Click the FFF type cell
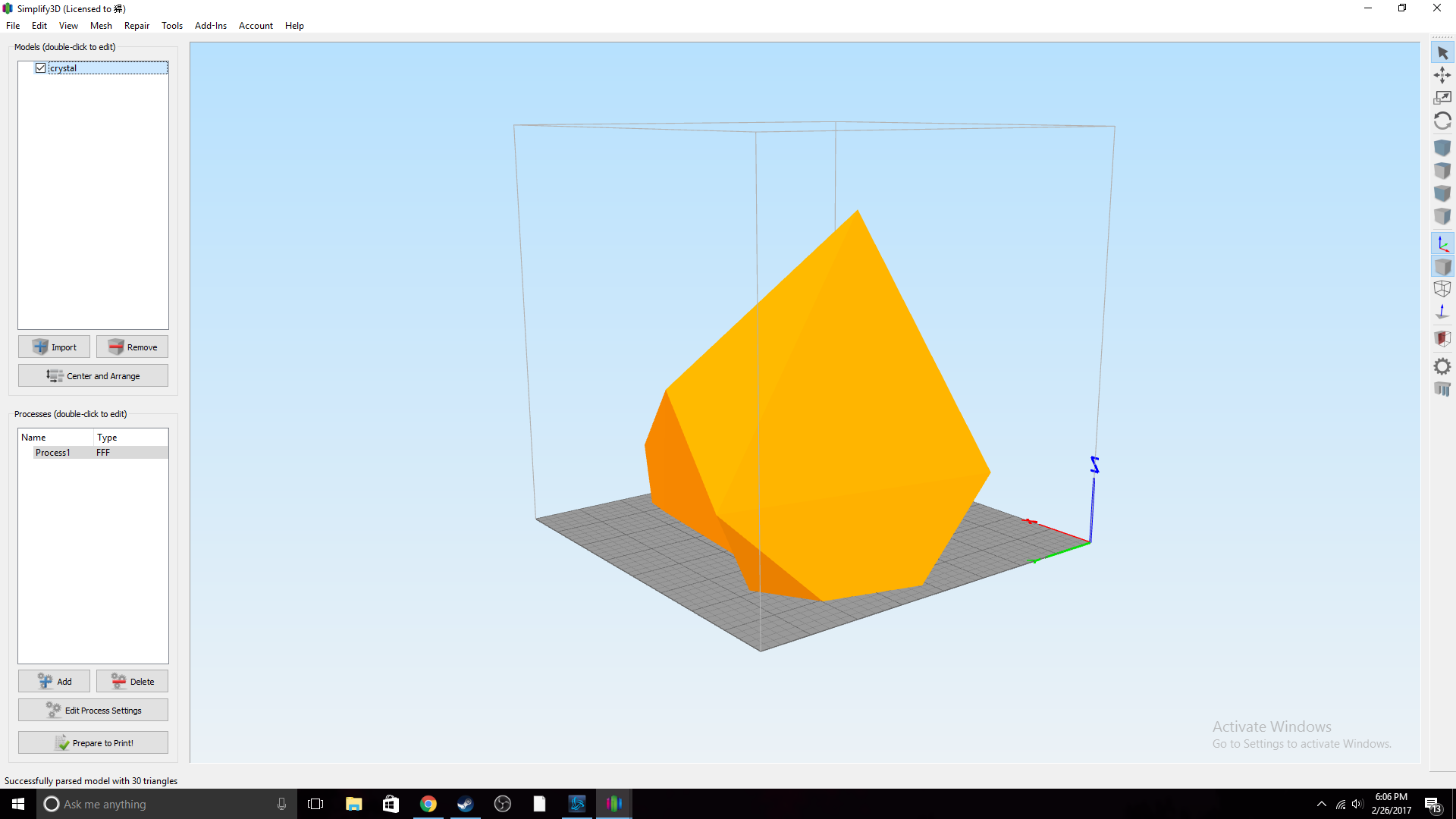The height and width of the screenshot is (819, 1456). (x=103, y=453)
